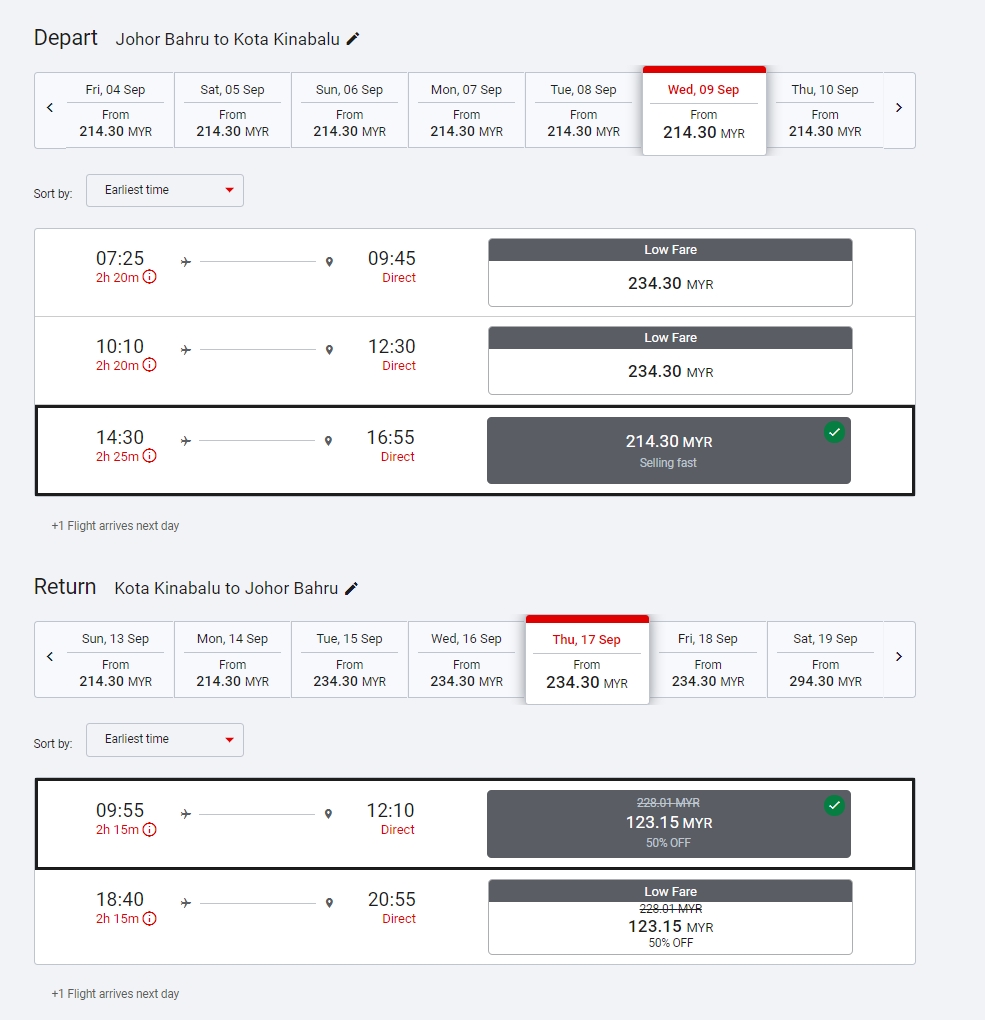Select the 18:40 return Low Fare option
The image size is (985, 1020).
coord(670,918)
